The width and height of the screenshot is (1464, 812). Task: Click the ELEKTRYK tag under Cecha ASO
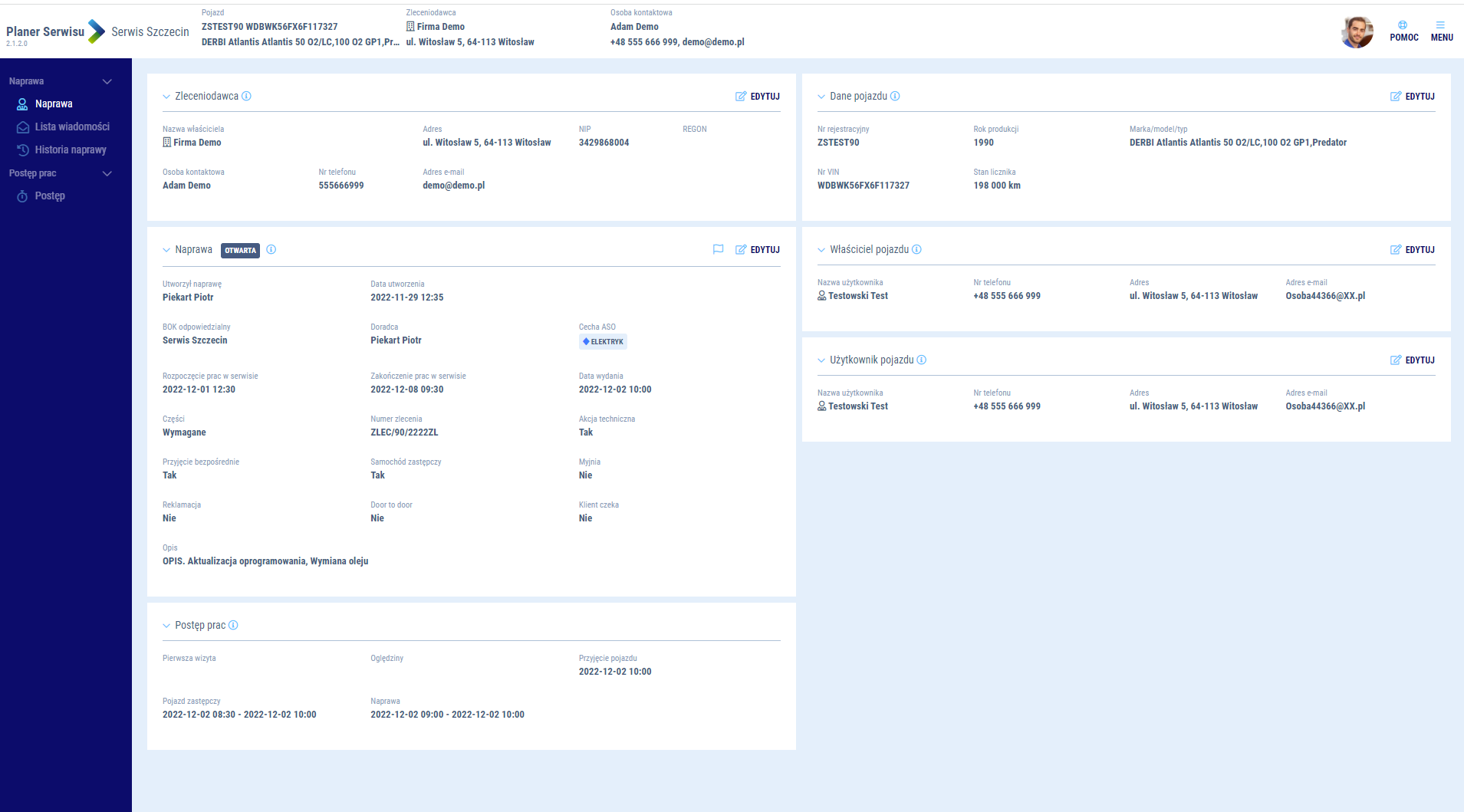(603, 342)
